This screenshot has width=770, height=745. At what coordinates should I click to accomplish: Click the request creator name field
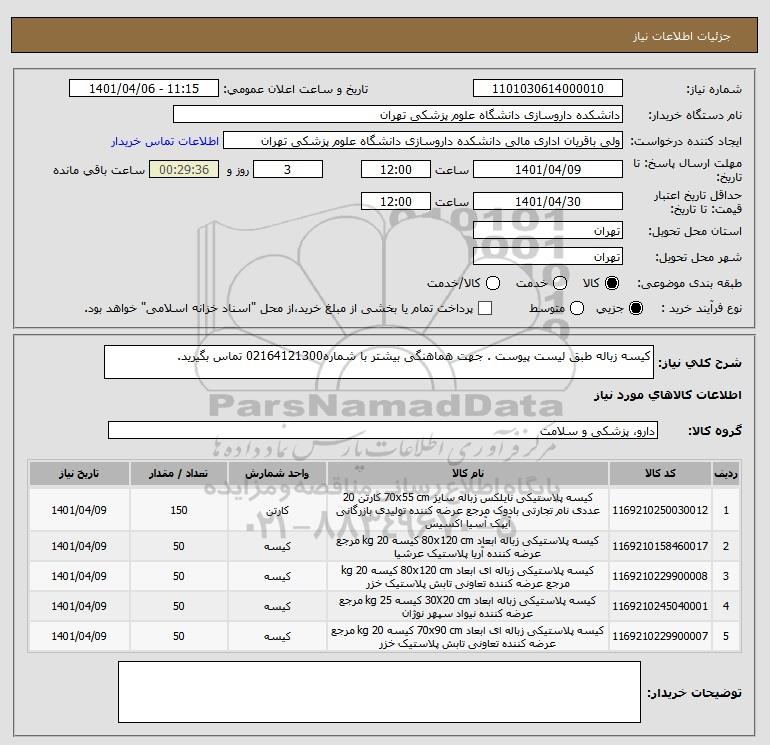(x=423, y=141)
